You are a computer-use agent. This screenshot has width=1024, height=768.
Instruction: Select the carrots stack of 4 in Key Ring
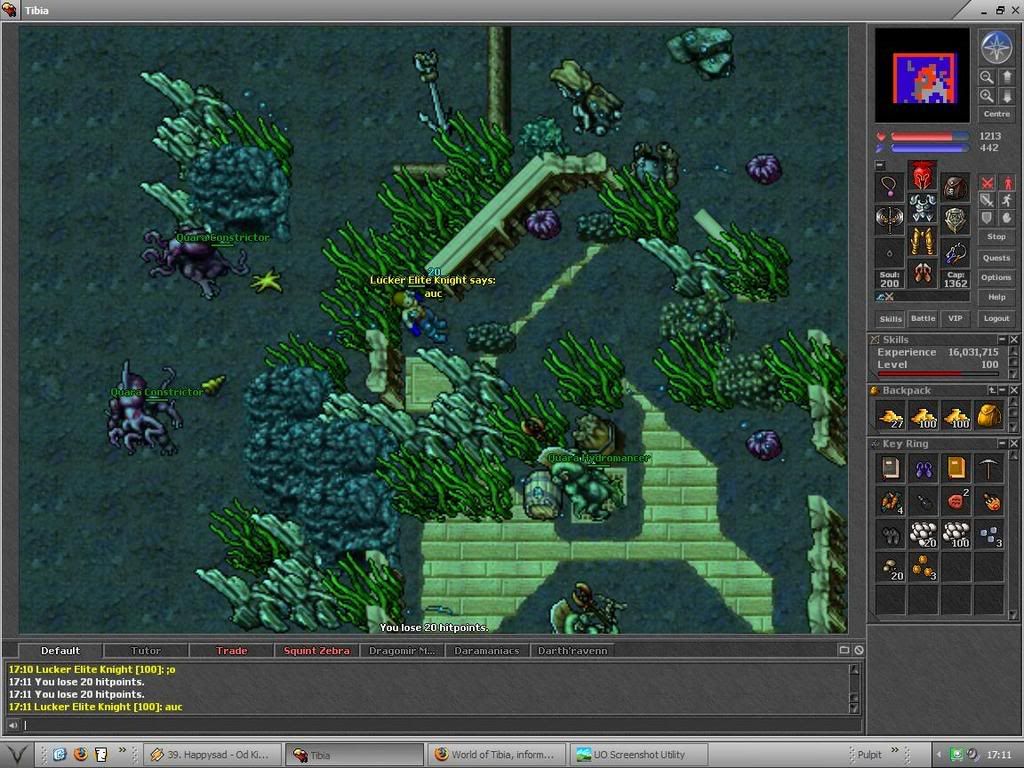[890, 502]
